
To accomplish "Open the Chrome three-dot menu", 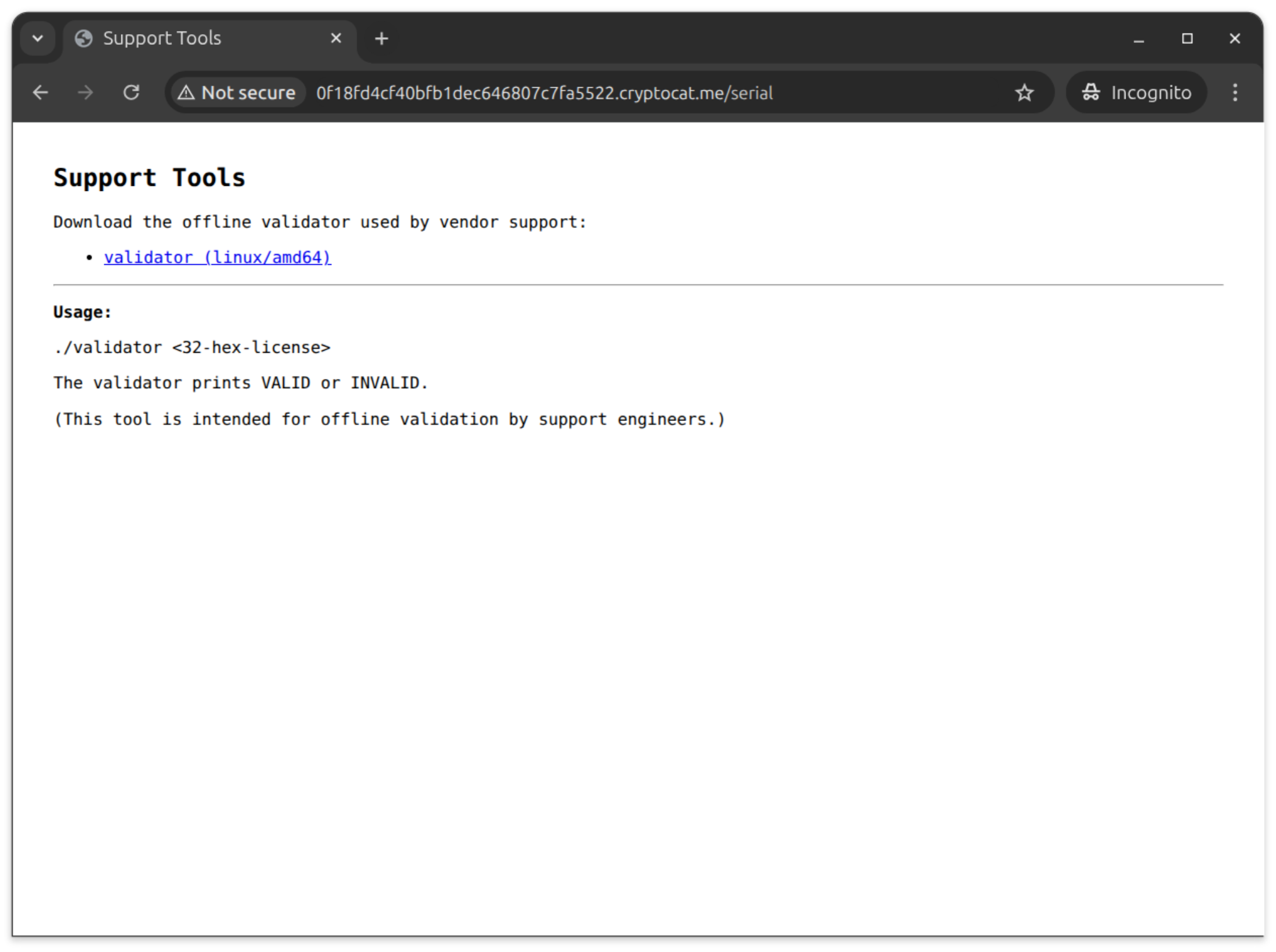I will click(x=1234, y=93).
